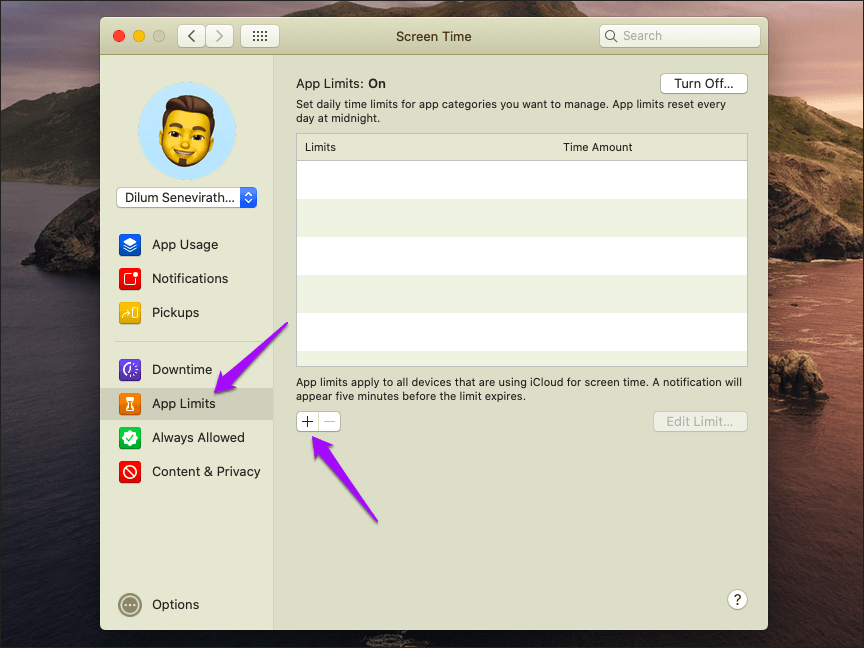
Task: Select the Notifications label
Action: click(190, 279)
